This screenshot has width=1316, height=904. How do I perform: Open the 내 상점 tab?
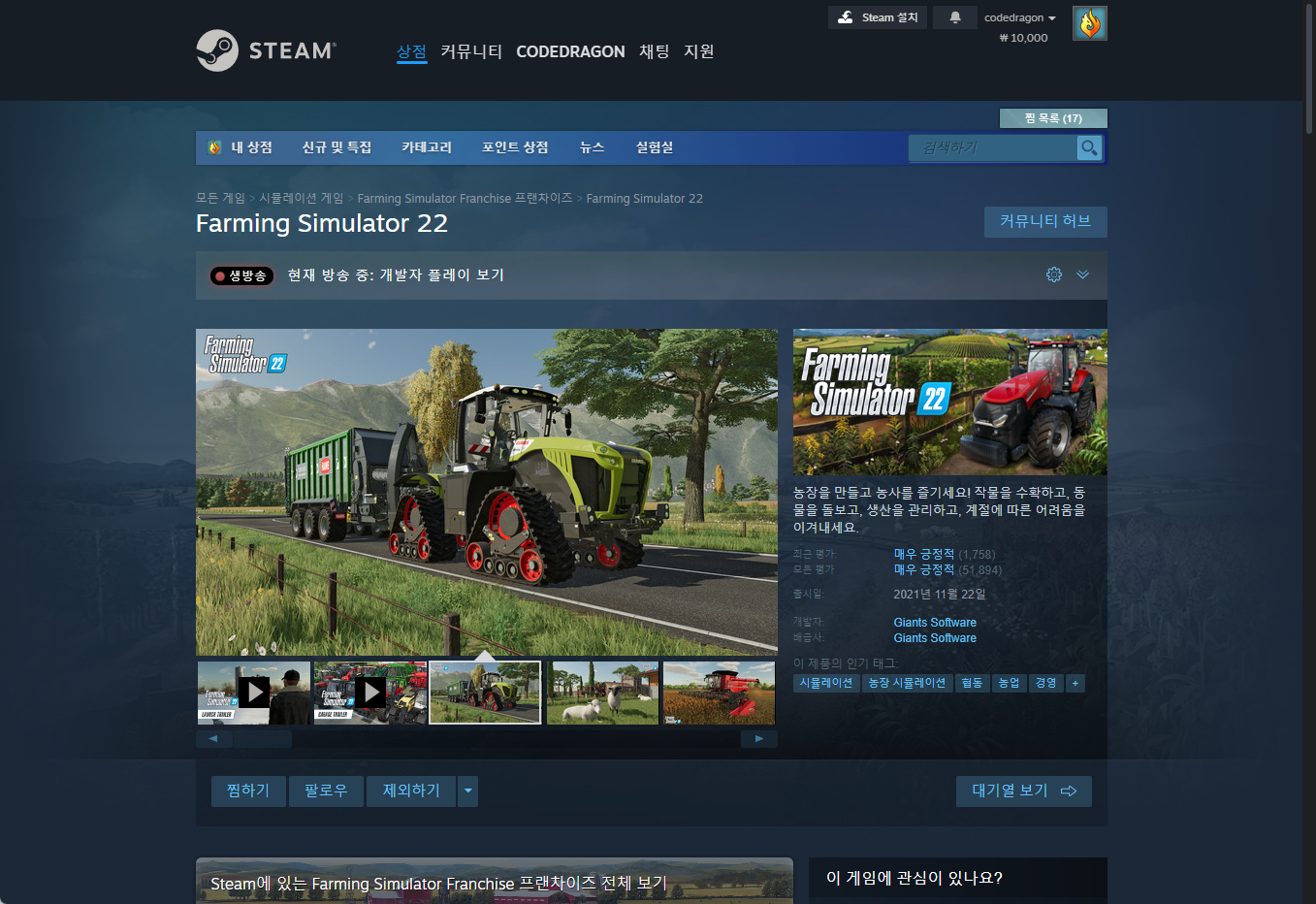(x=241, y=147)
